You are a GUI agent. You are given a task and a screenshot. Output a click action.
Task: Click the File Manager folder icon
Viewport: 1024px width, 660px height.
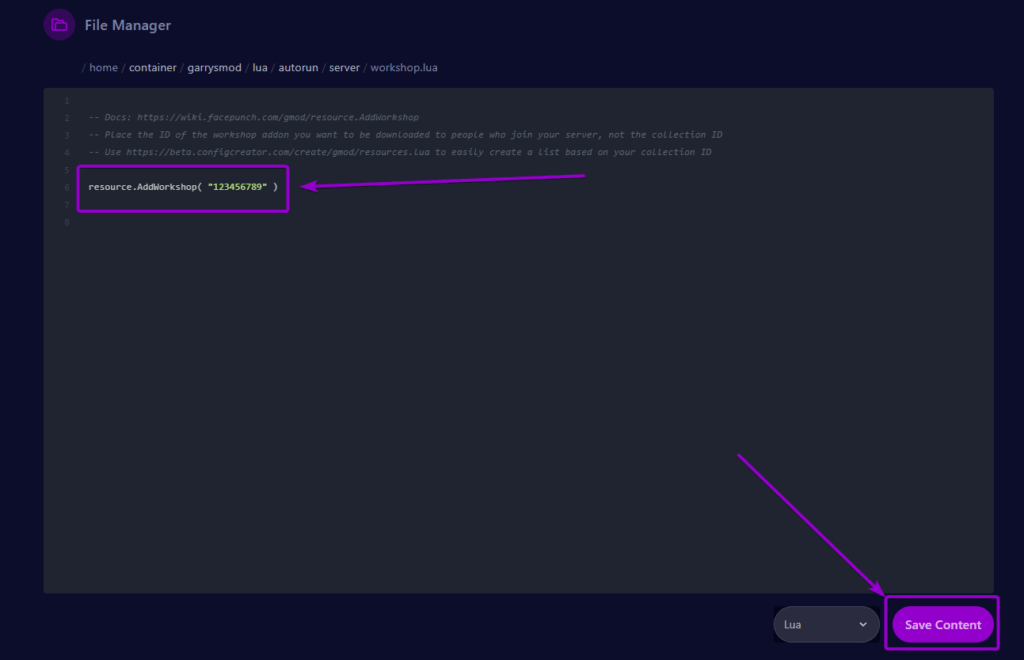click(x=59, y=25)
